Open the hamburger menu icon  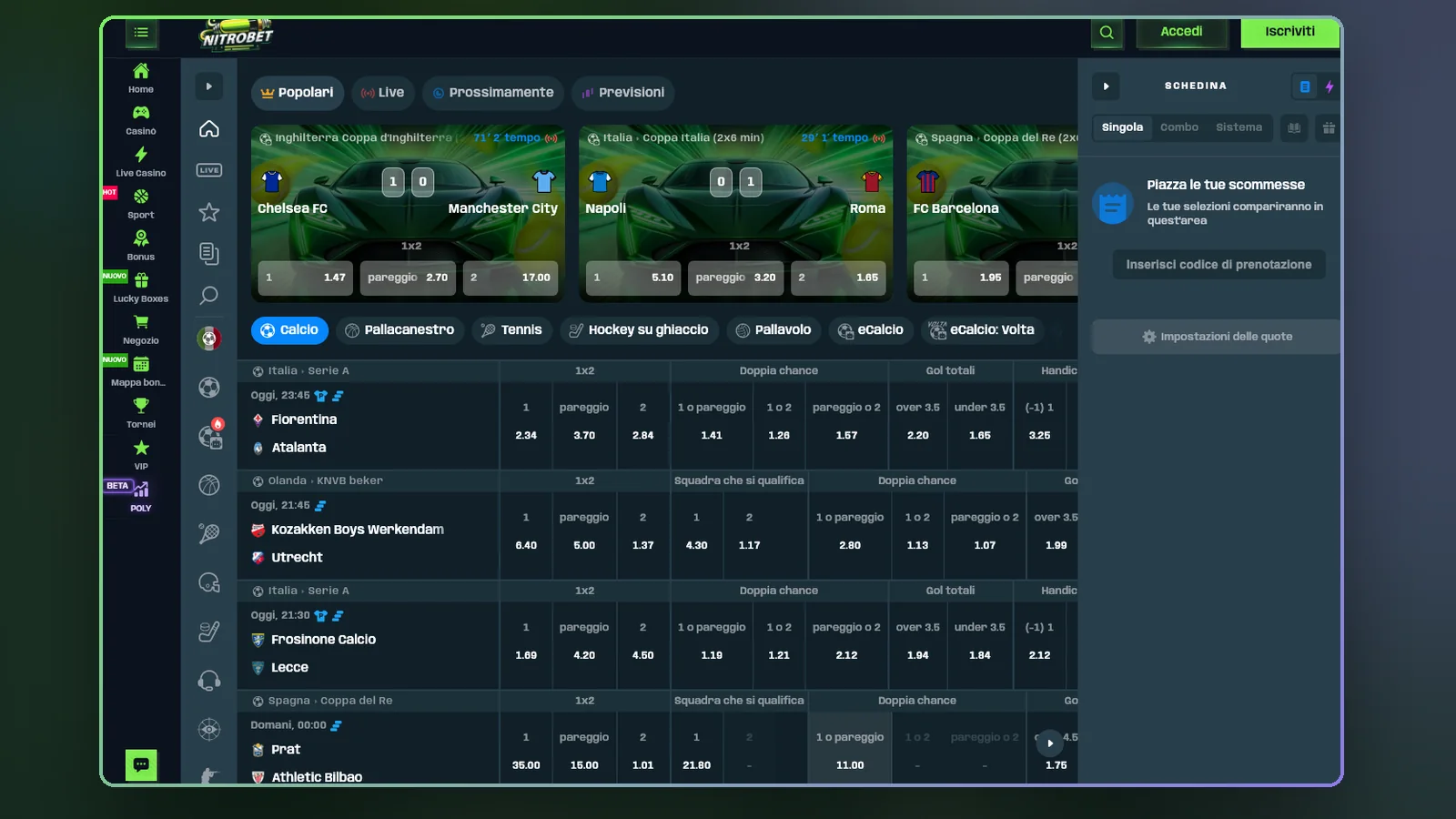point(141,33)
